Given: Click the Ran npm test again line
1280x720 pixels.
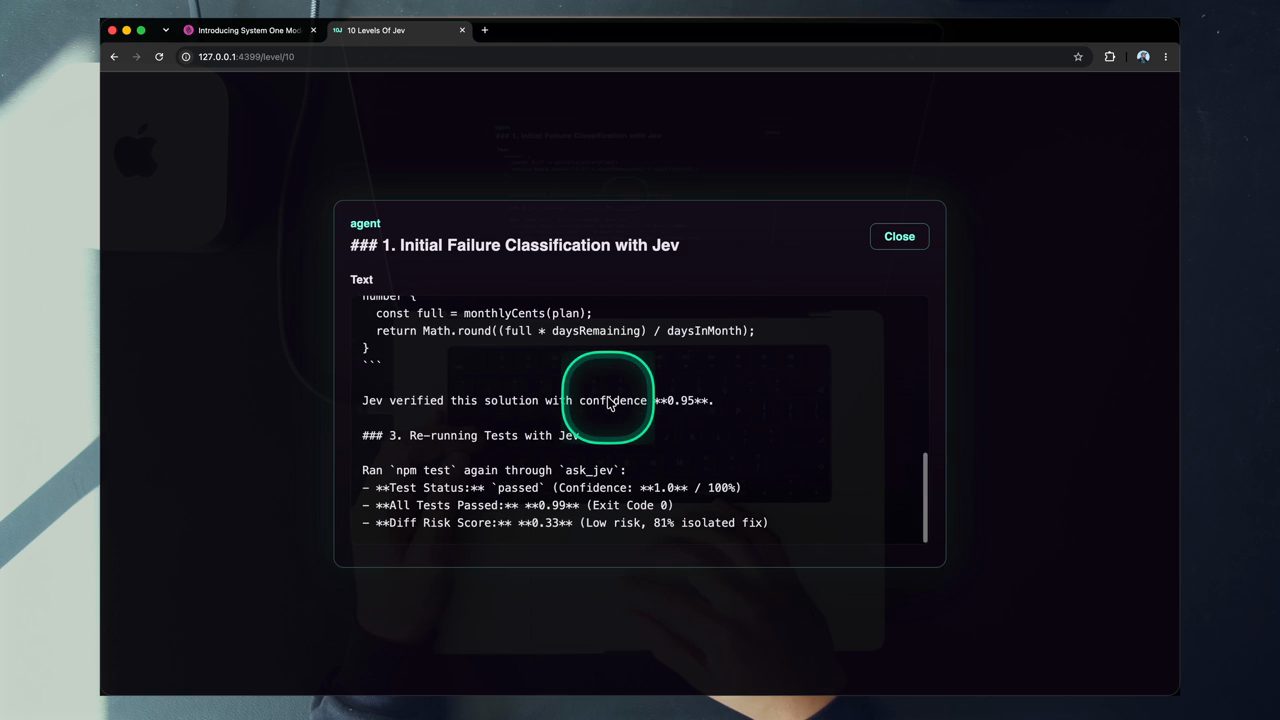Looking at the screenshot, I should 494,471.
